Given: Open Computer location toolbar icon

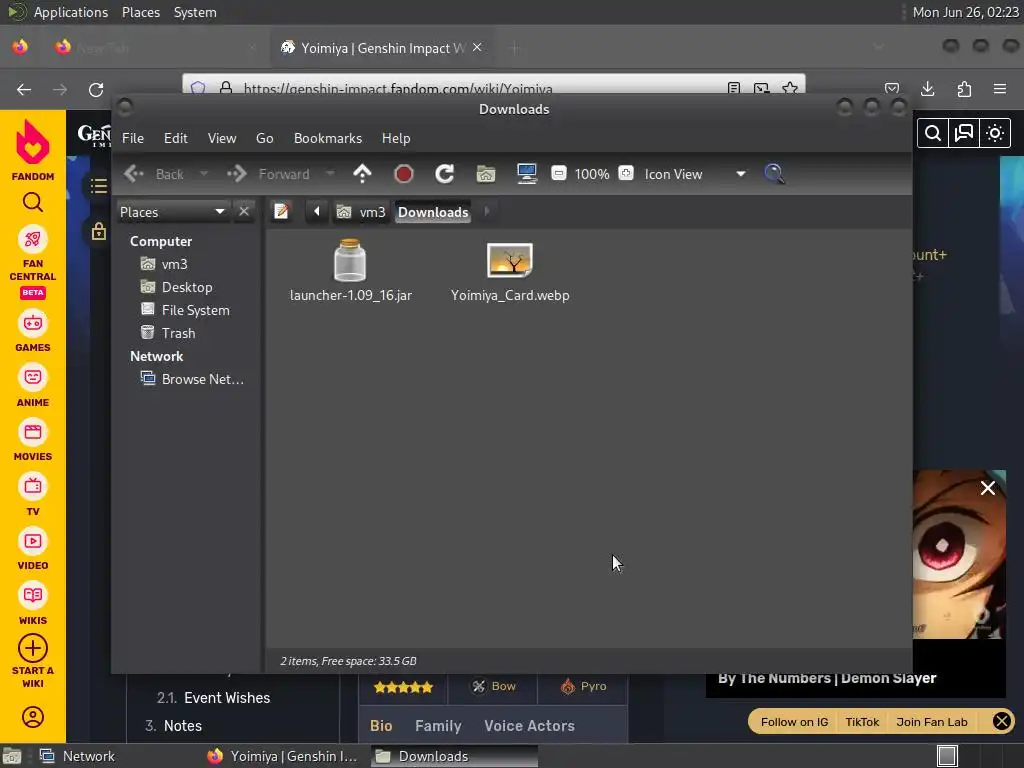Looking at the screenshot, I should (526, 174).
